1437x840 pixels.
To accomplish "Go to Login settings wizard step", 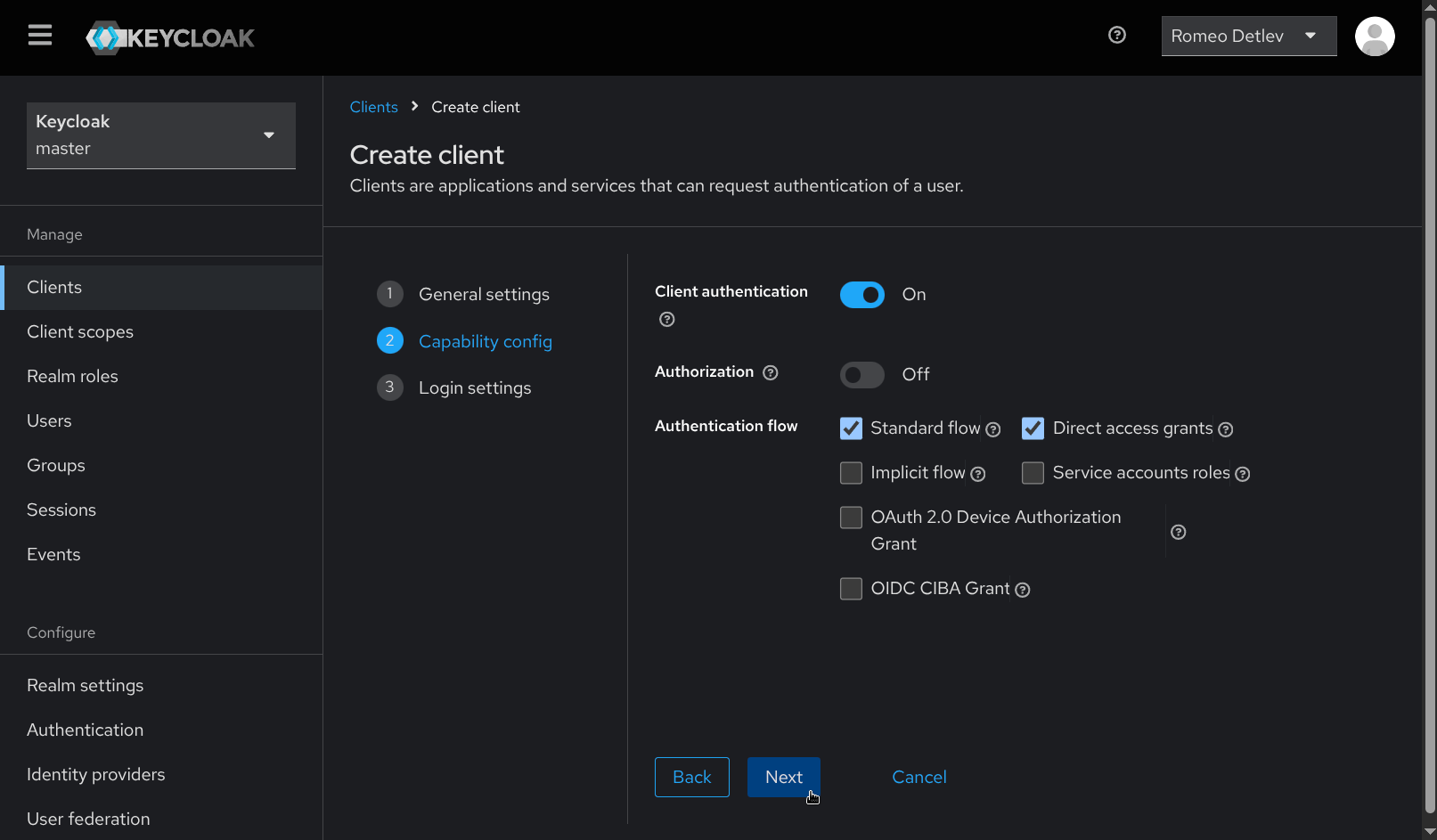I will (454, 387).
